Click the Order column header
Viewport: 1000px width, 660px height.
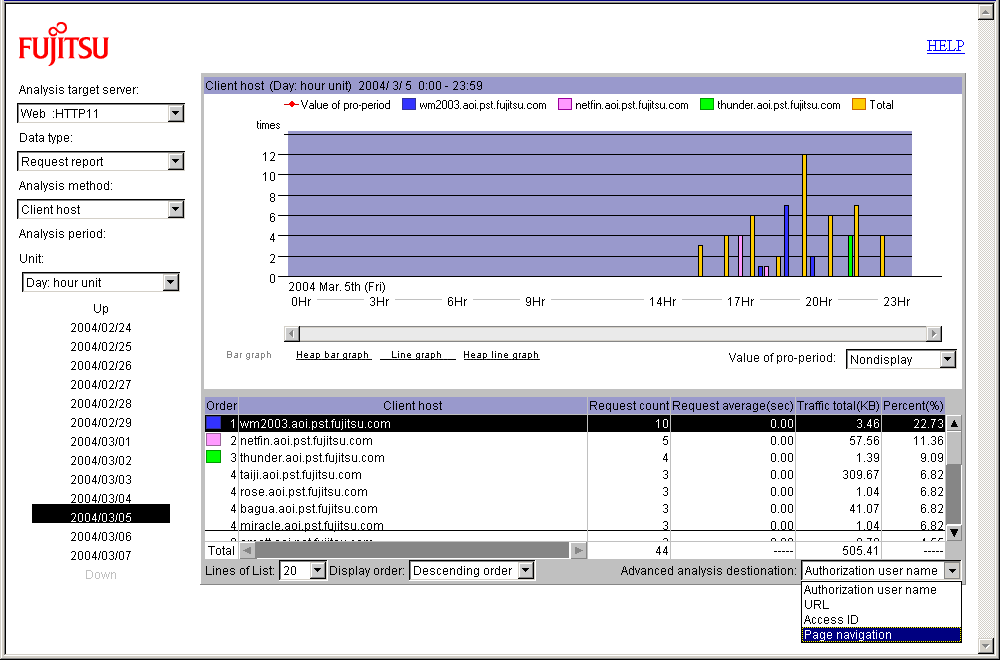(x=221, y=406)
